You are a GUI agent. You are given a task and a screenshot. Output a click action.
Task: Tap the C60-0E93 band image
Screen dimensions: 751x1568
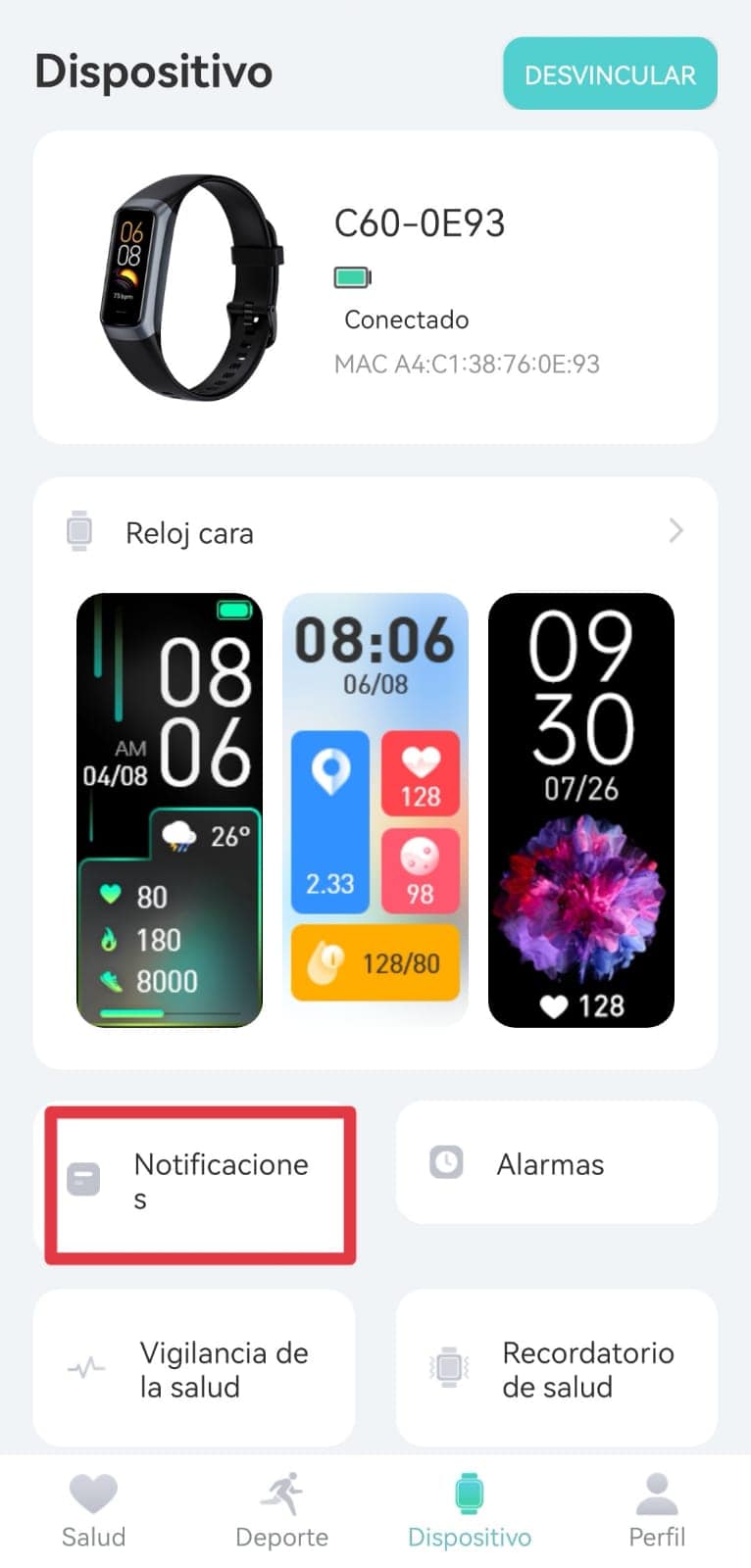coord(191,288)
